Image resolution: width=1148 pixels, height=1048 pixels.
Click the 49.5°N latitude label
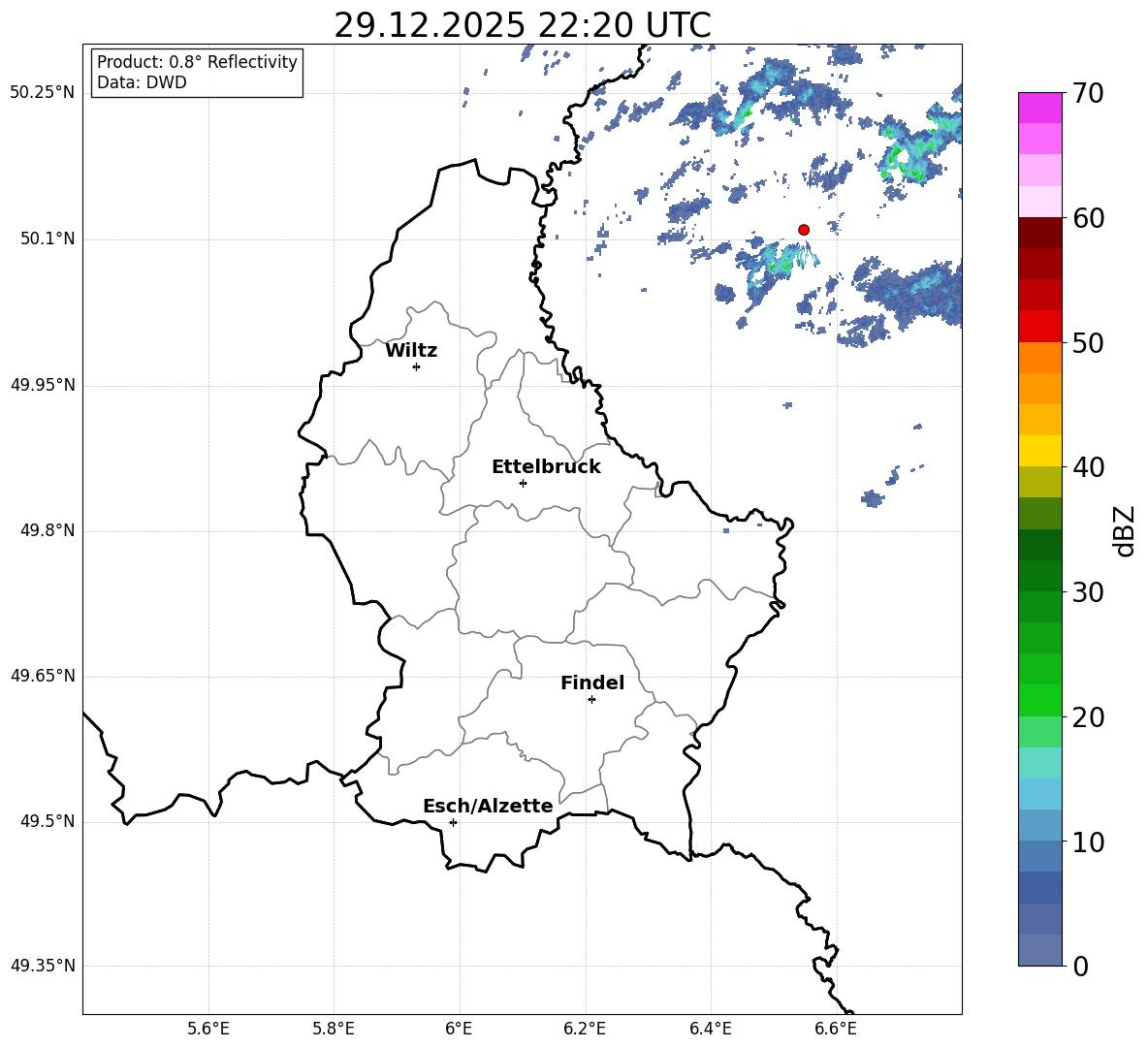47,822
